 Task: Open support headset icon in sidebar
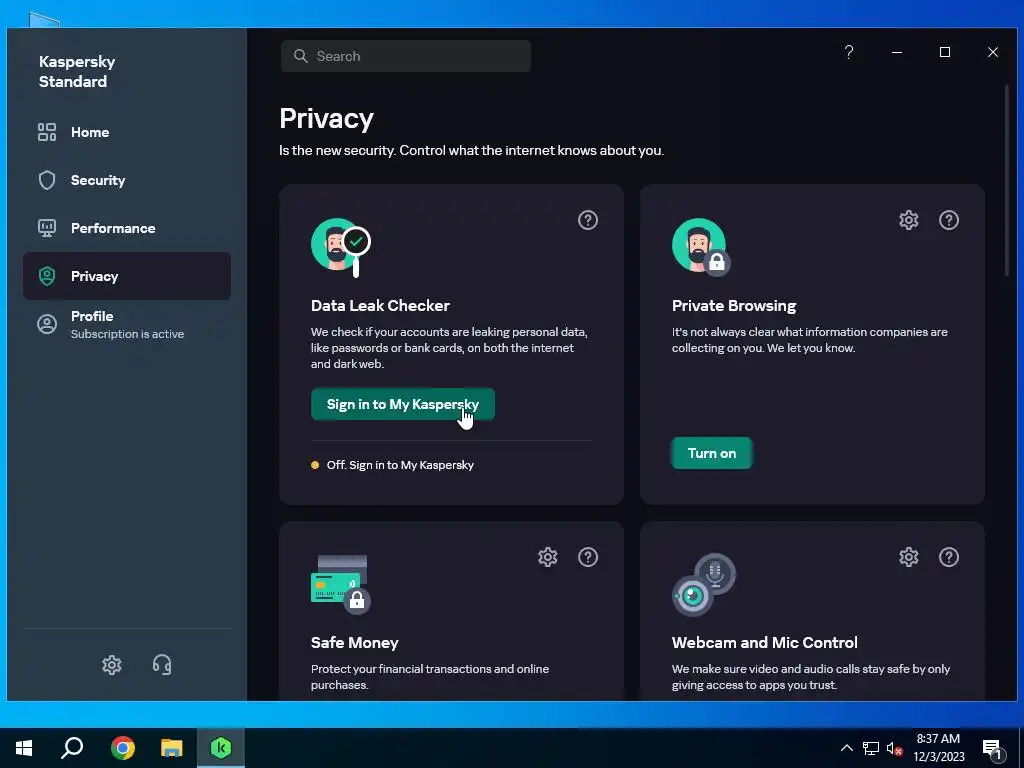pos(162,665)
